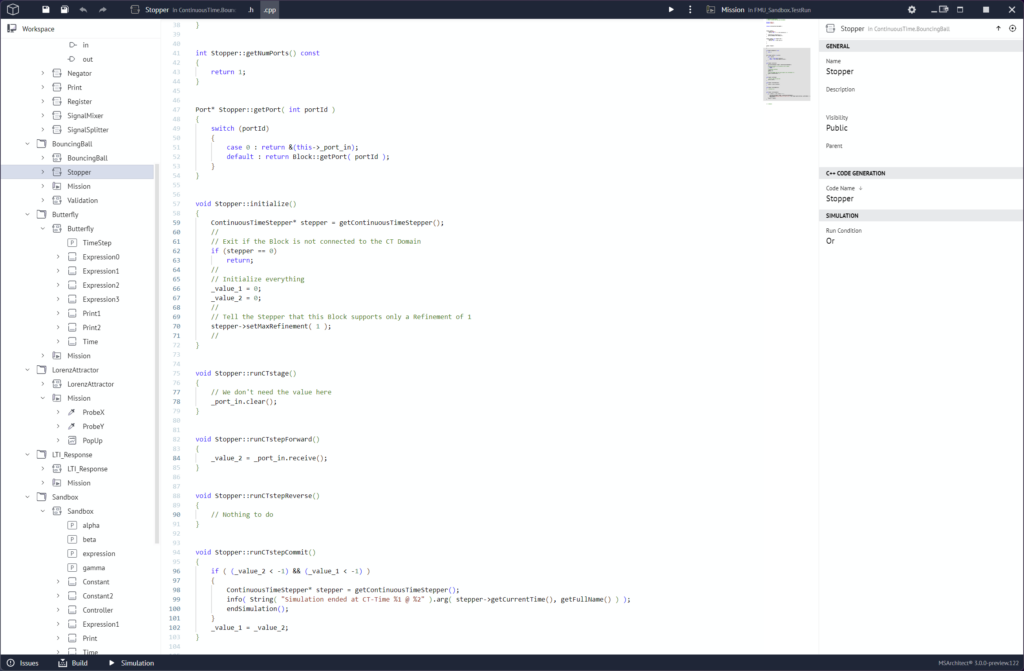1024x671 pixels.
Task: Select the LorenzAttractor block item
Action: pos(90,384)
